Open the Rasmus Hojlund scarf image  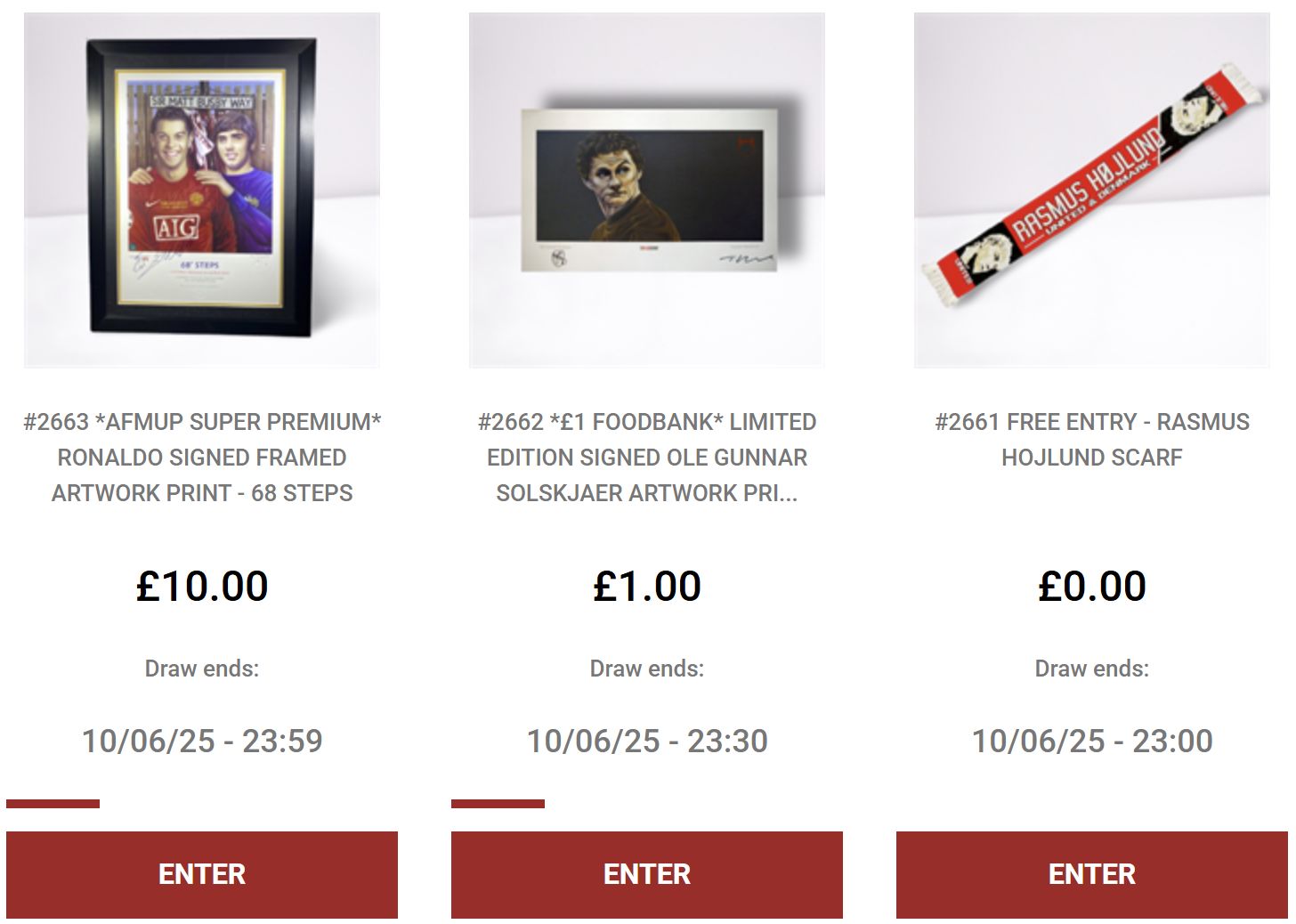tap(1092, 190)
